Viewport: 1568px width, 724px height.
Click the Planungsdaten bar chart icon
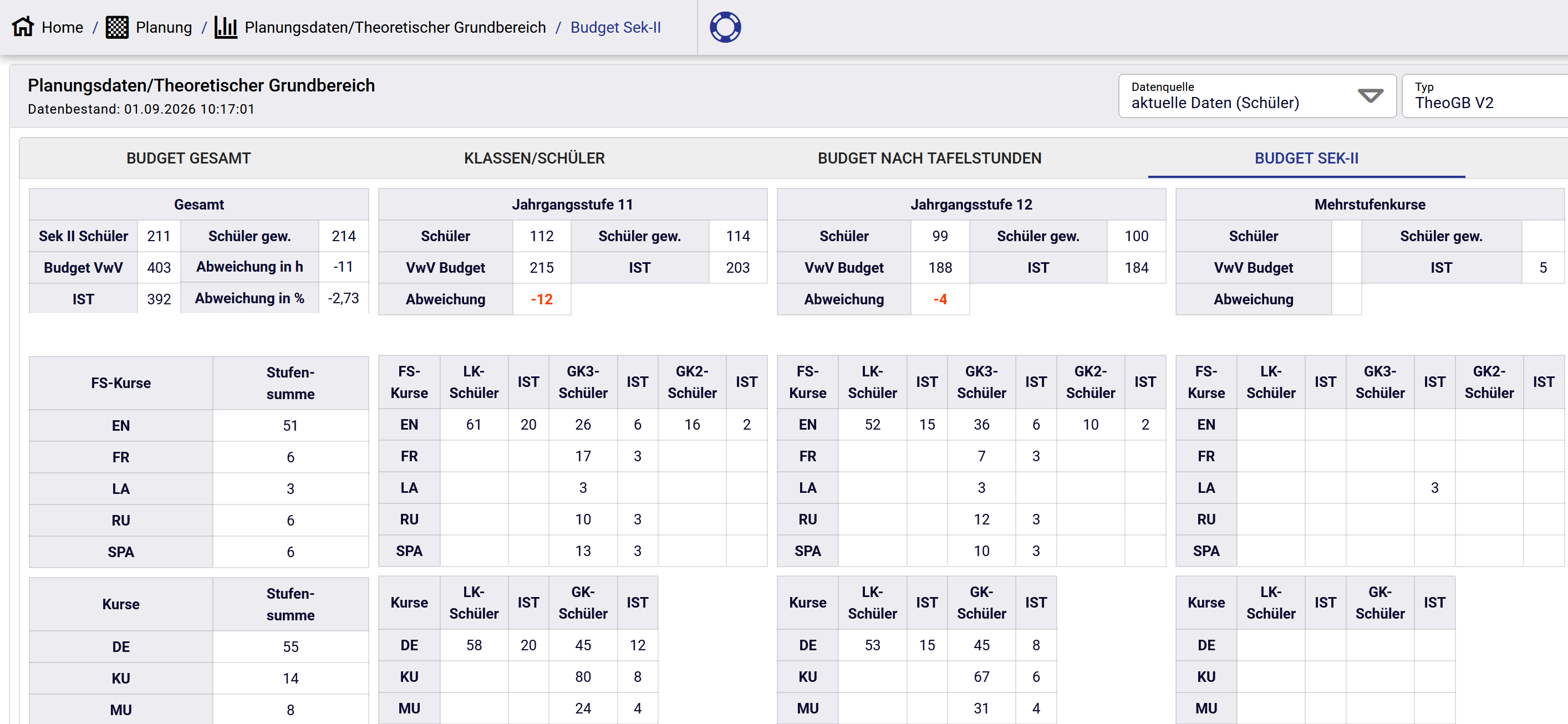pyautogui.click(x=225, y=27)
